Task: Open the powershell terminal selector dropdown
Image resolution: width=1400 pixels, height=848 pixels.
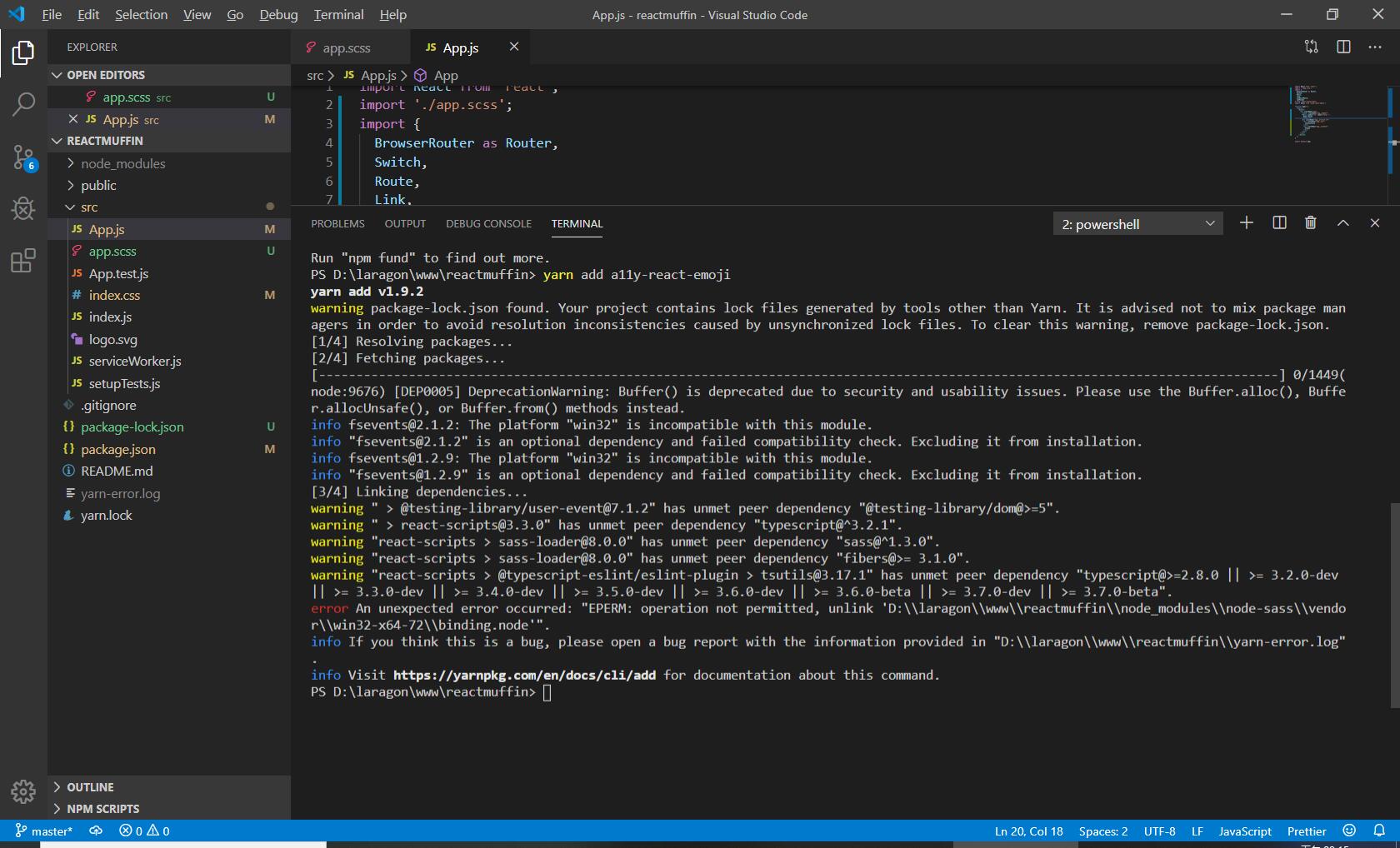Action: point(1137,224)
